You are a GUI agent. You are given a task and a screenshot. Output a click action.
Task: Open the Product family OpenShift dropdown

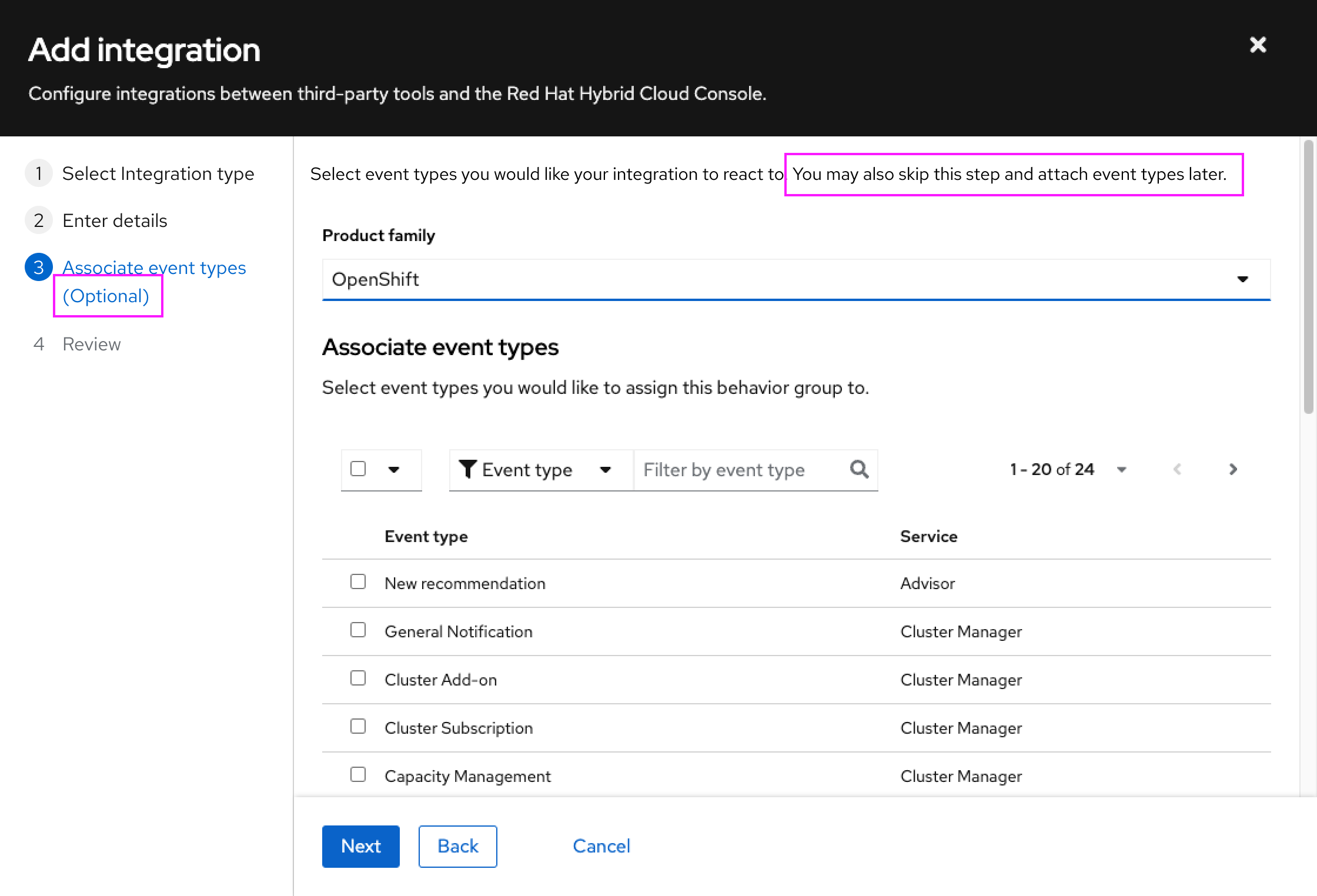(x=796, y=279)
